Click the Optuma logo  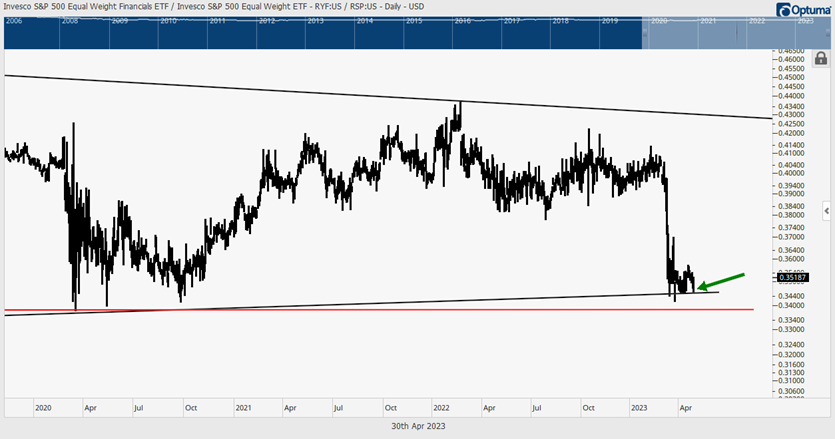click(x=803, y=9)
